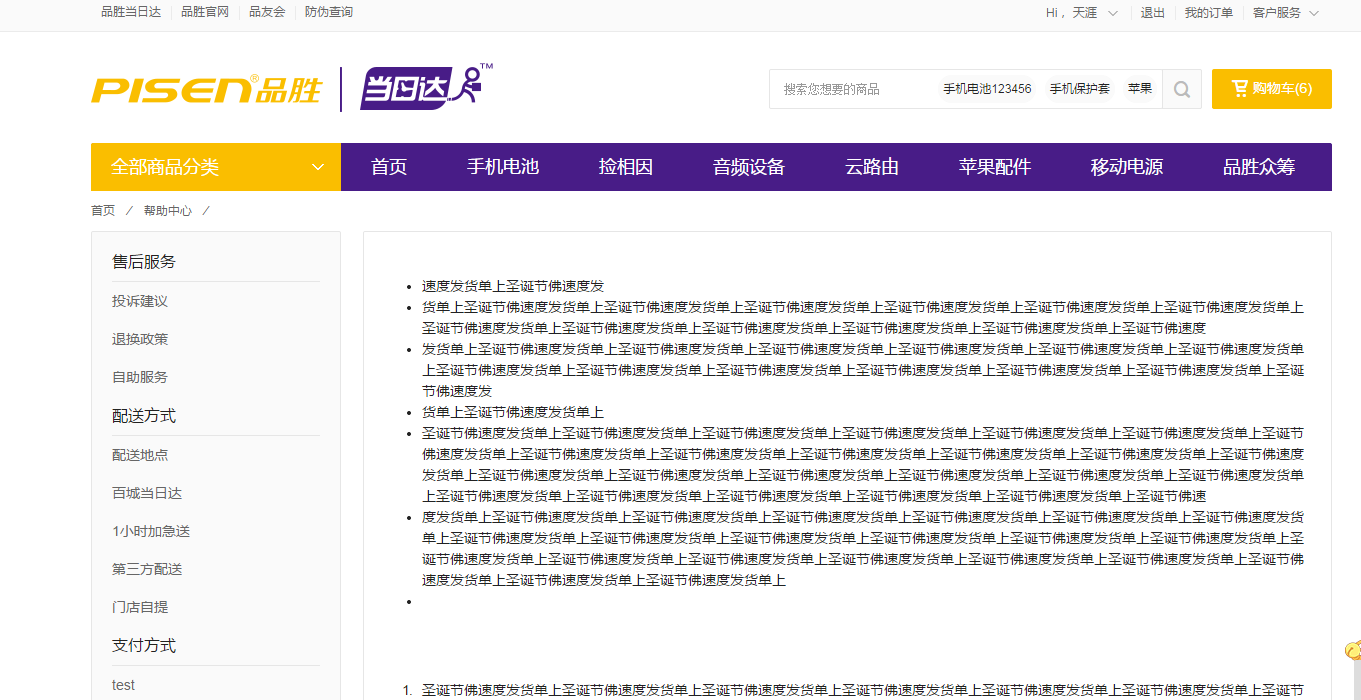
Task: Click the 当日达 logo
Action: [422, 88]
